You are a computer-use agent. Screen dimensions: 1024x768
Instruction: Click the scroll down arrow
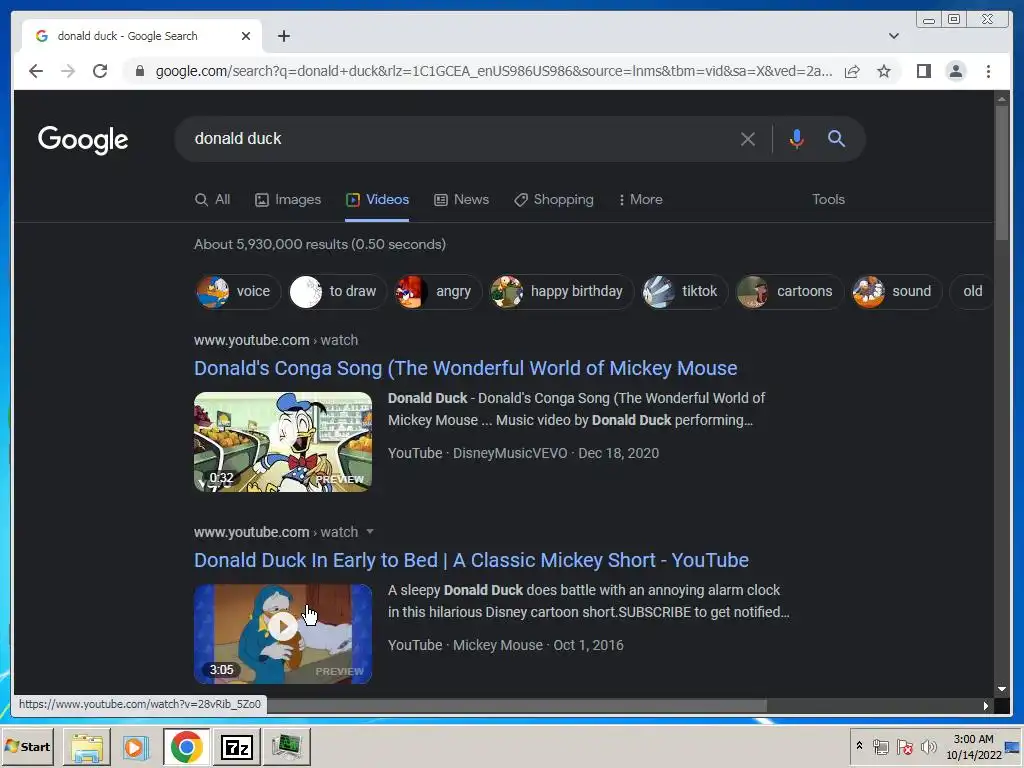1001,689
